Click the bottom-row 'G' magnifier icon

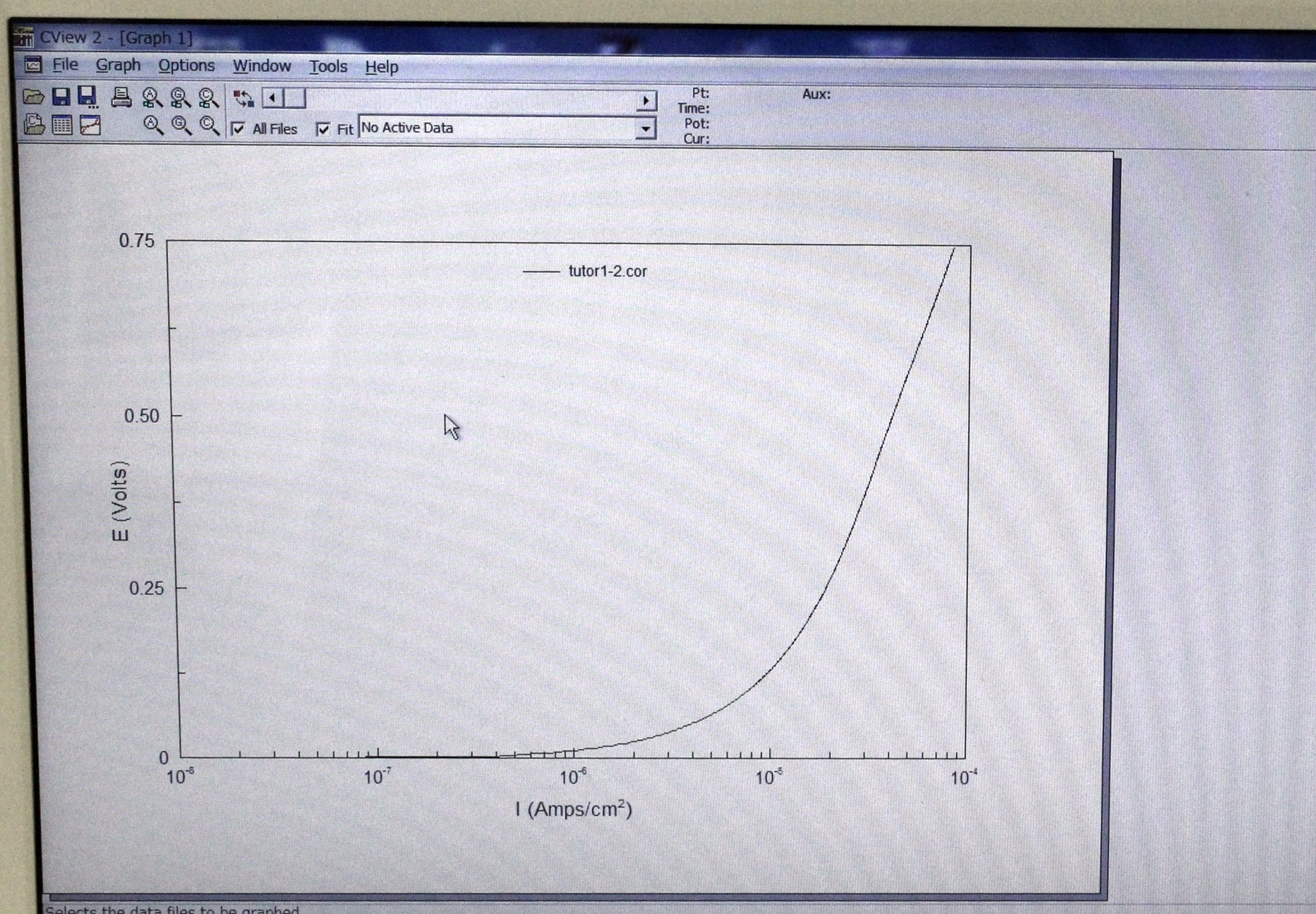[181, 126]
